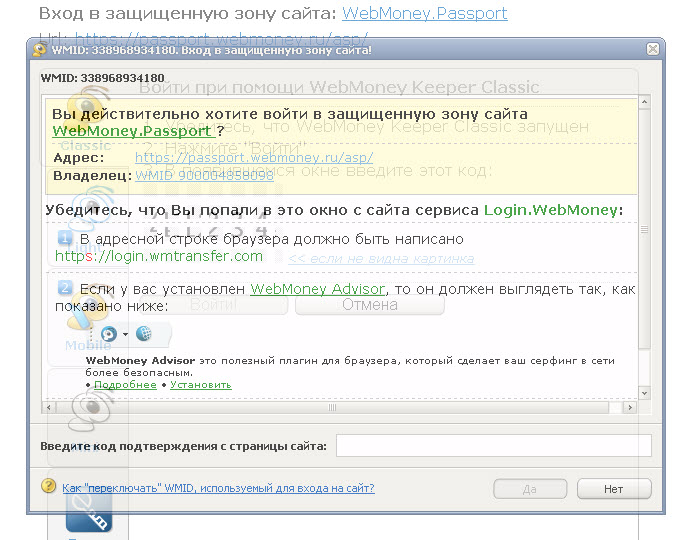Viewport: 691px width, 540px height.
Task: Close the WMID login dialog
Action: click(653, 49)
